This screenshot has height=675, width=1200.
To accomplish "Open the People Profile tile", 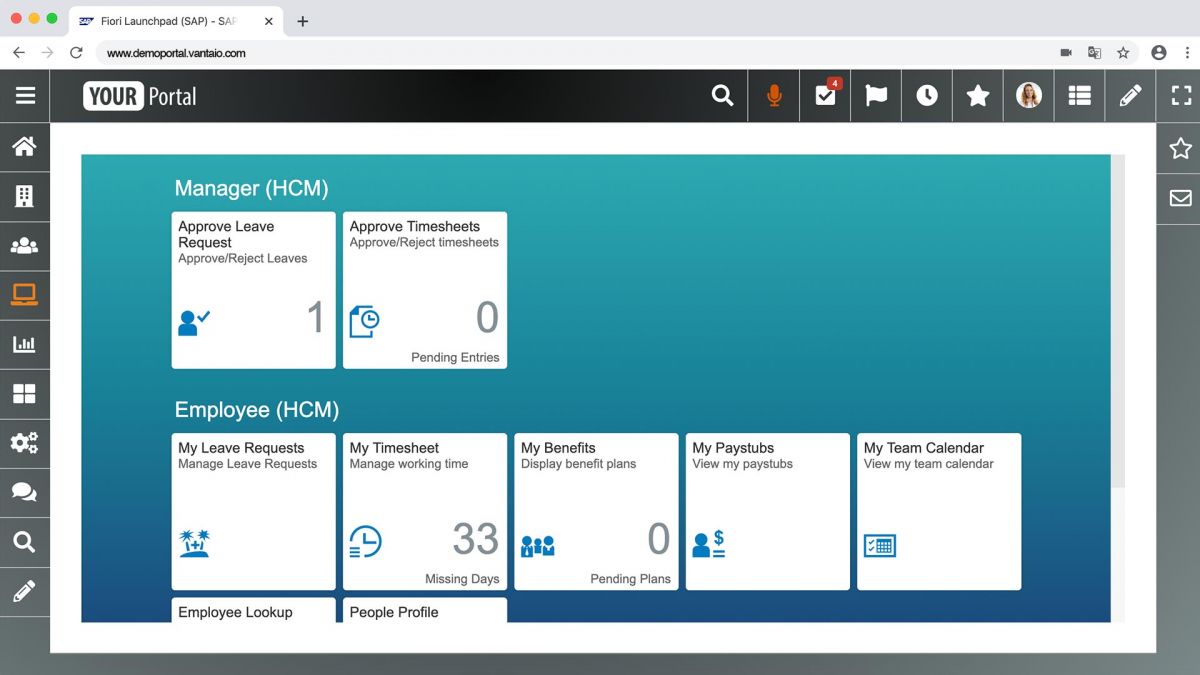I will click(x=425, y=611).
